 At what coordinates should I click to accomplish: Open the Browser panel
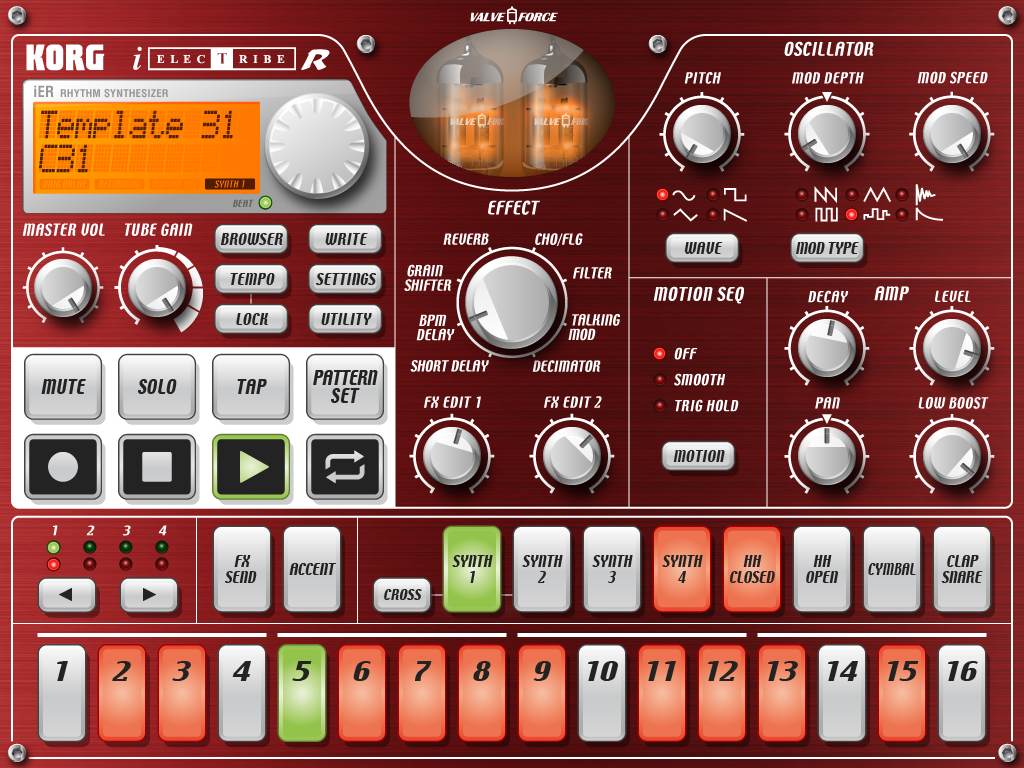252,240
